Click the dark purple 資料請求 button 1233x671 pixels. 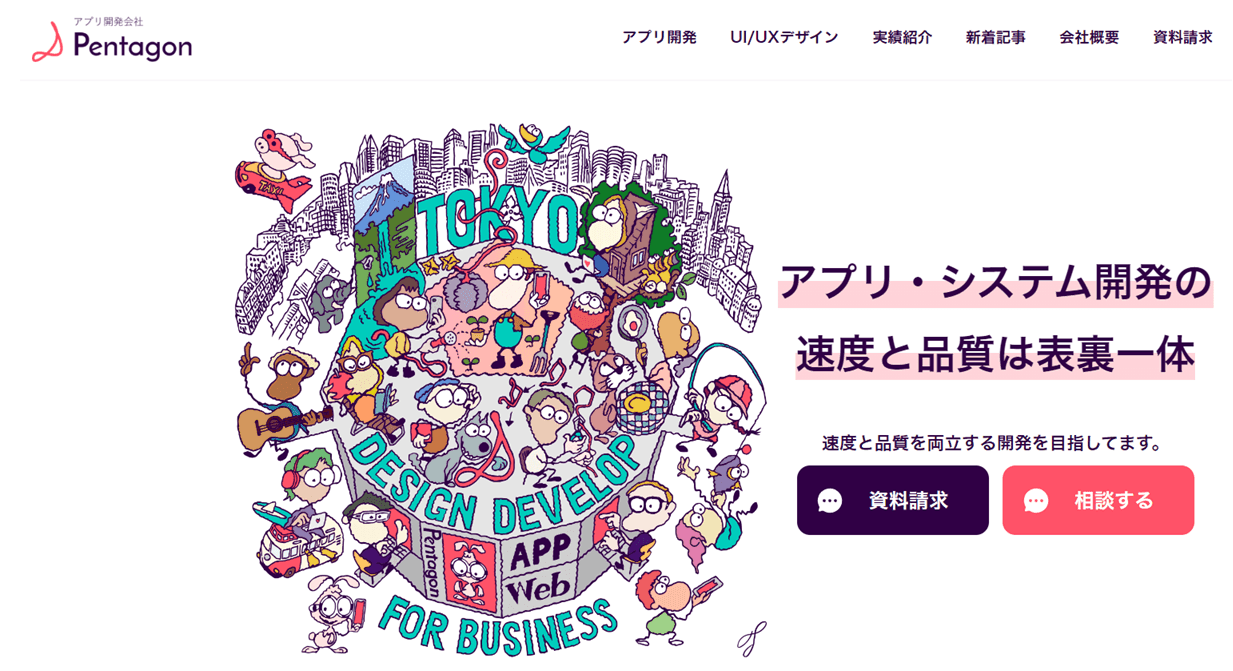893,500
